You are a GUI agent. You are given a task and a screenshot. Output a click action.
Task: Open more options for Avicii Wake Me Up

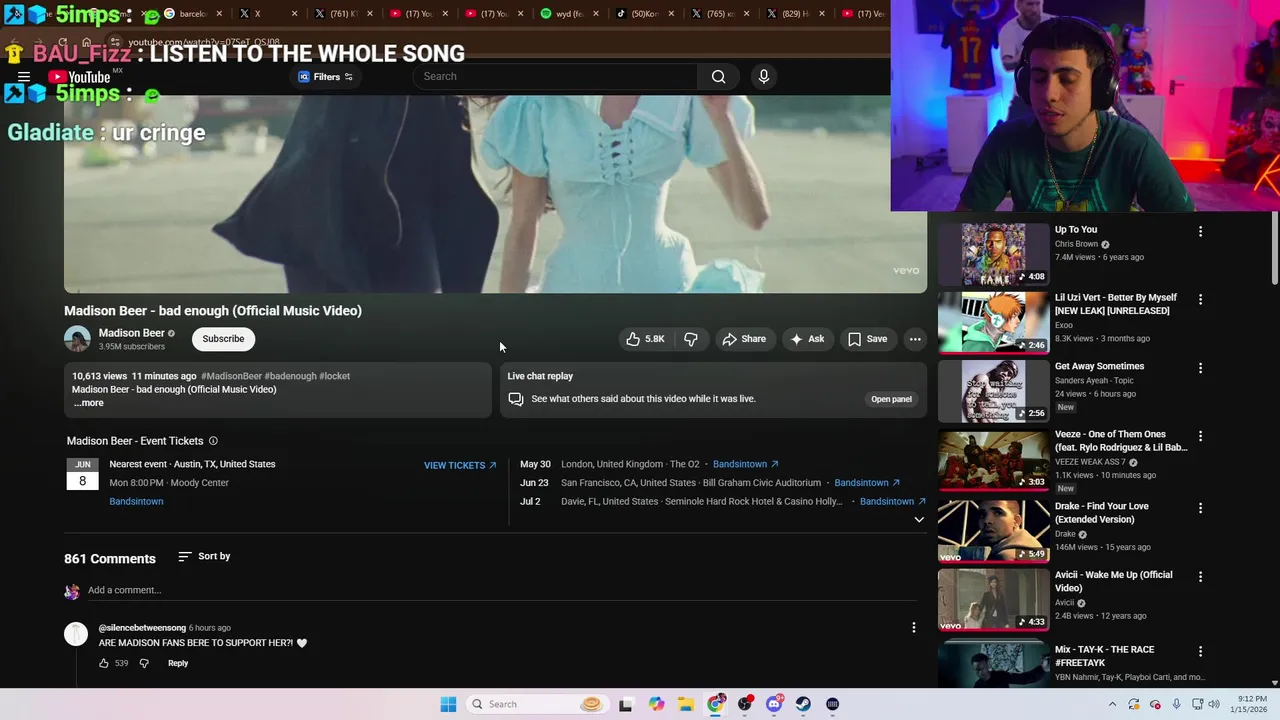point(1200,577)
